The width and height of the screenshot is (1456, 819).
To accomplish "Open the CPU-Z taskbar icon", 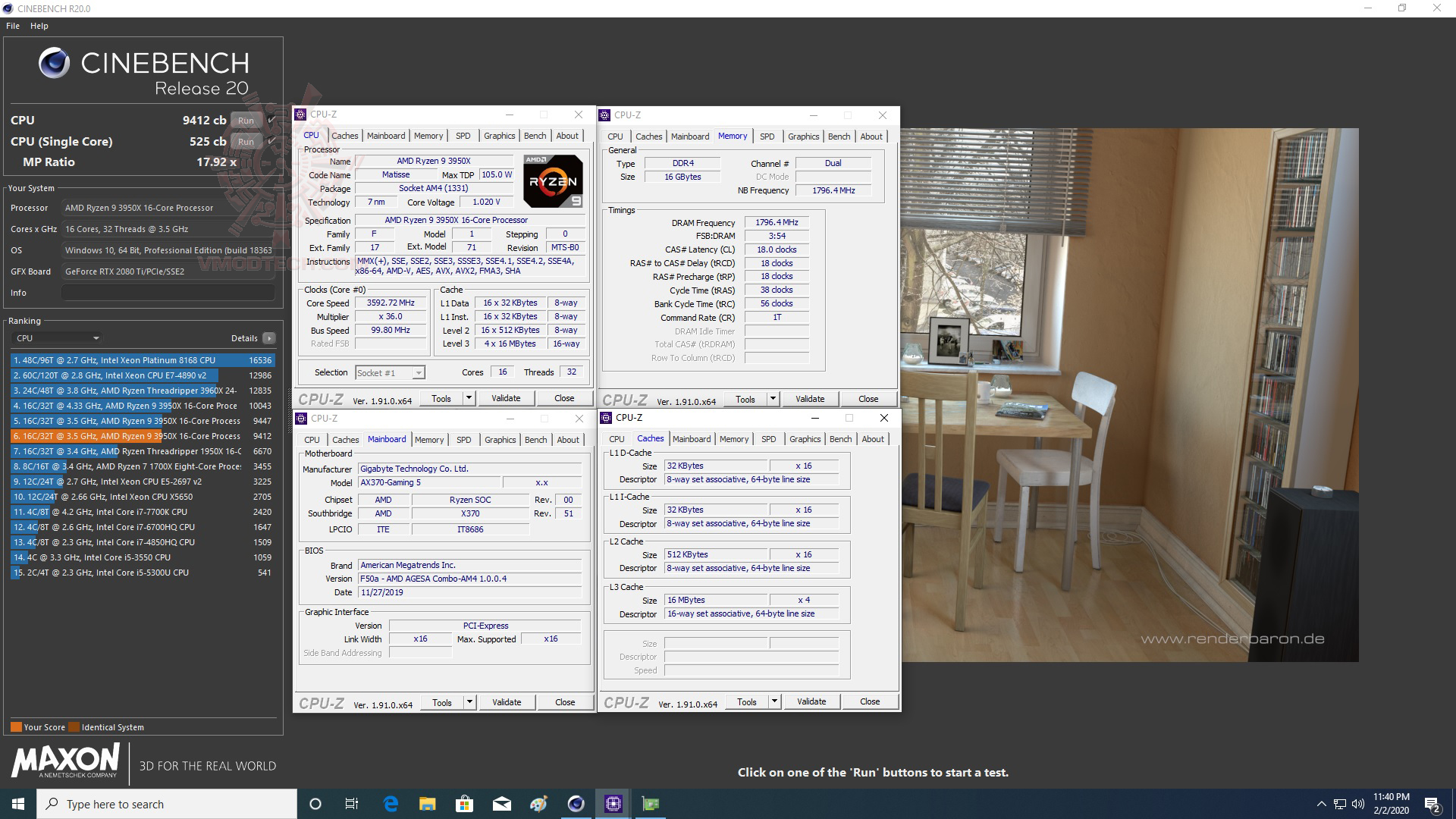I will click(613, 804).
